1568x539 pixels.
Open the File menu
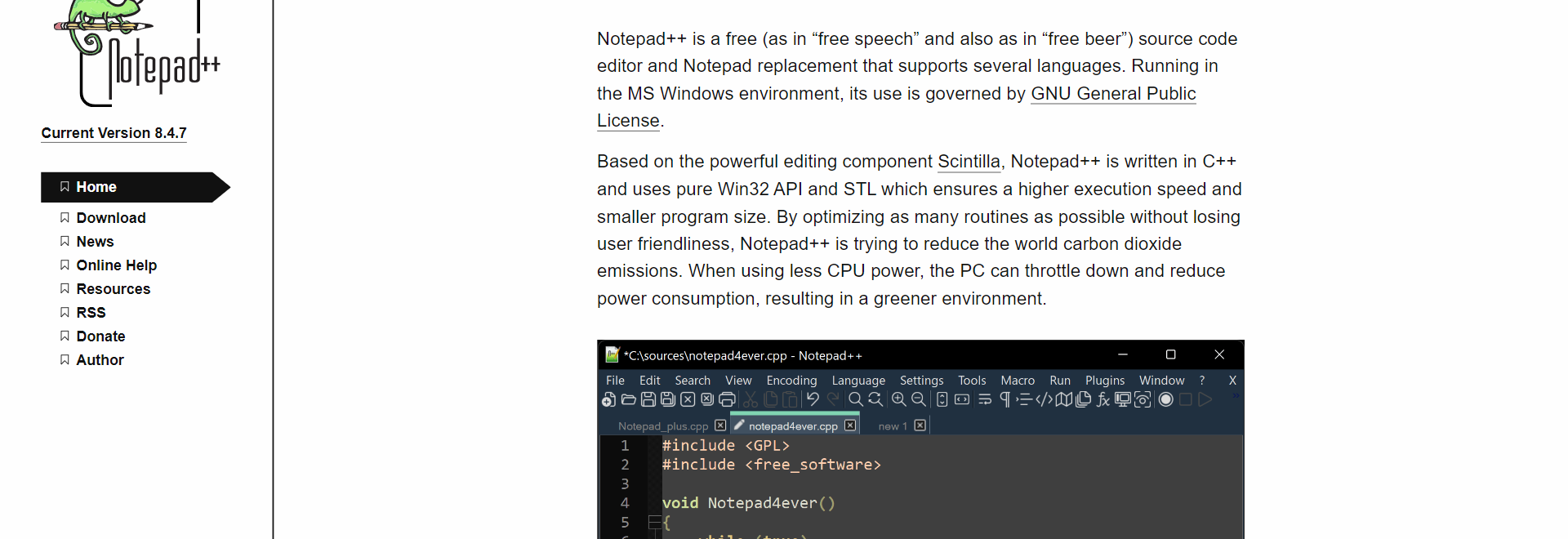615,380
